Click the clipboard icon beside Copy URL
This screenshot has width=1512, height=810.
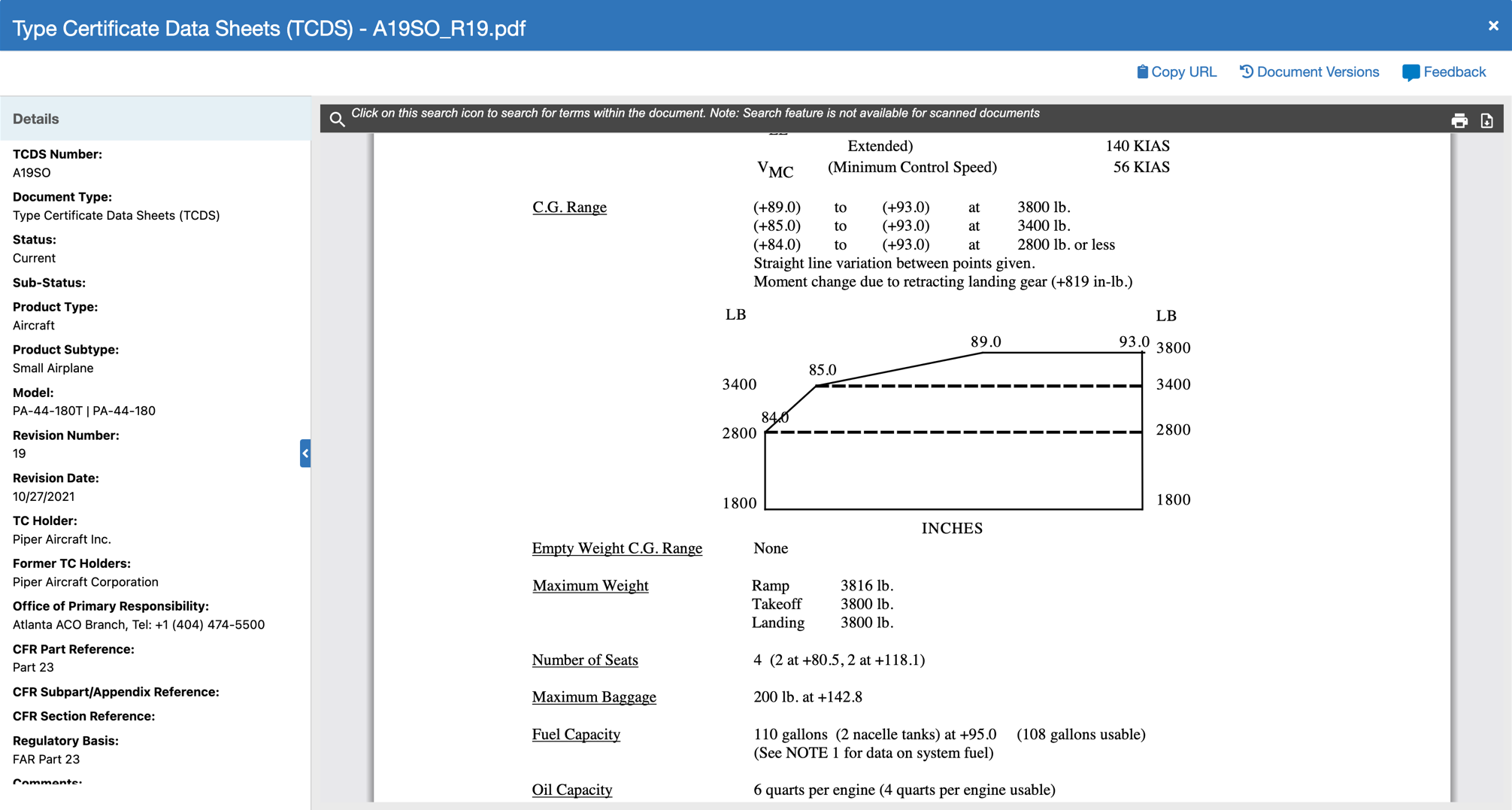click(1142, 72)
